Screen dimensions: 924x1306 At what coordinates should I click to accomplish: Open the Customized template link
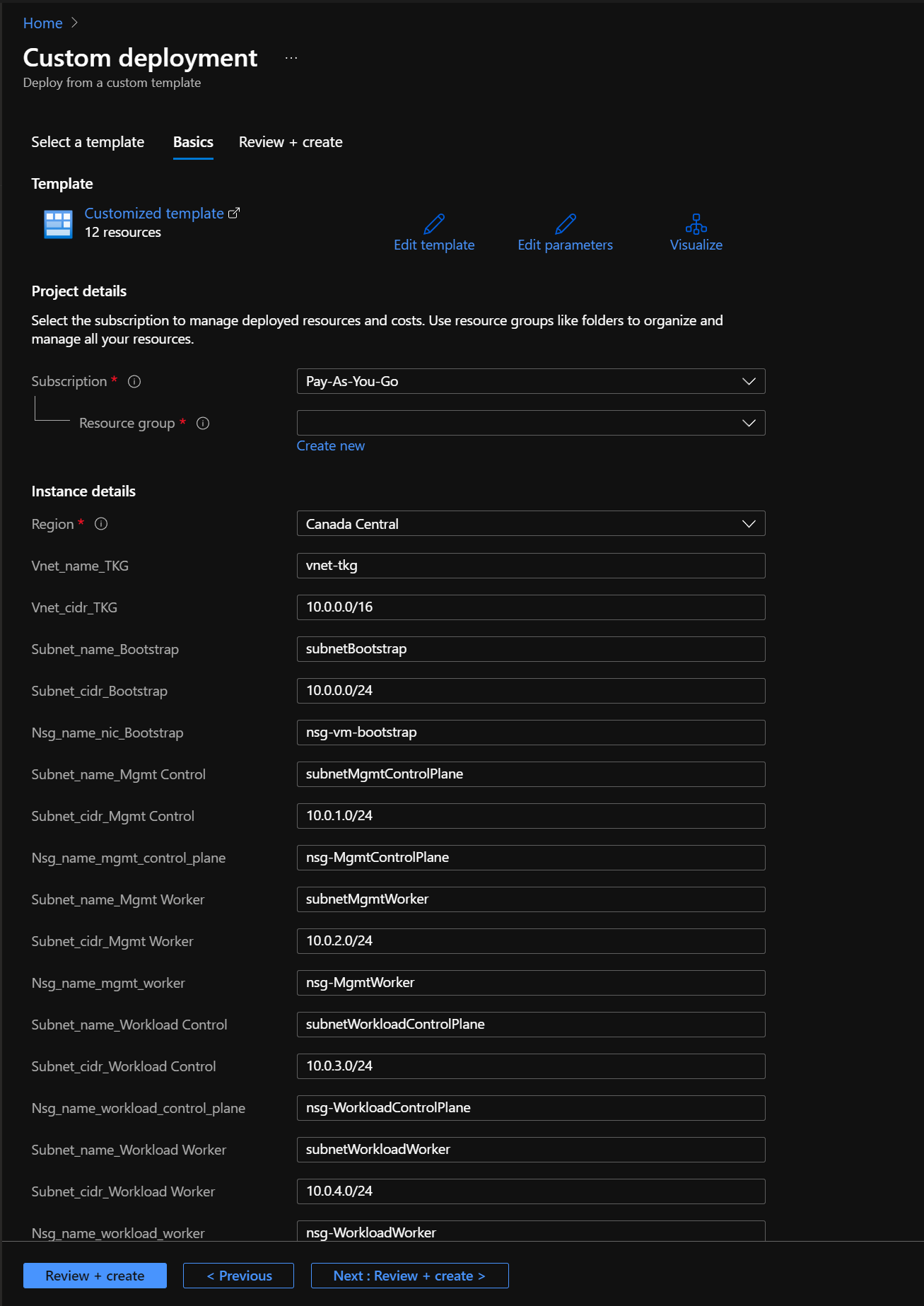tap(154, 213)
